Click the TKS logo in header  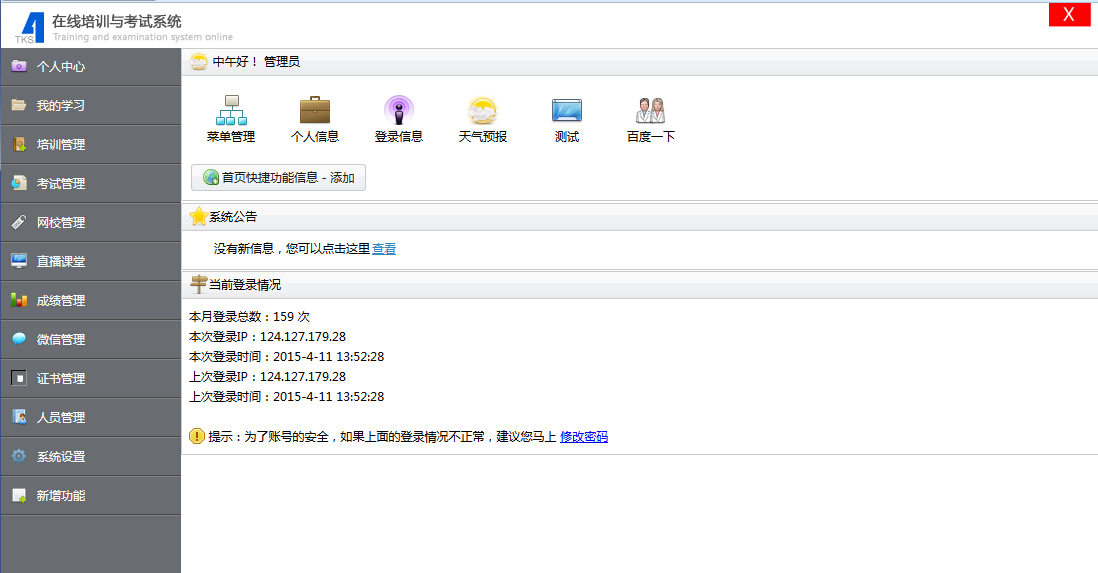[30, 28]
